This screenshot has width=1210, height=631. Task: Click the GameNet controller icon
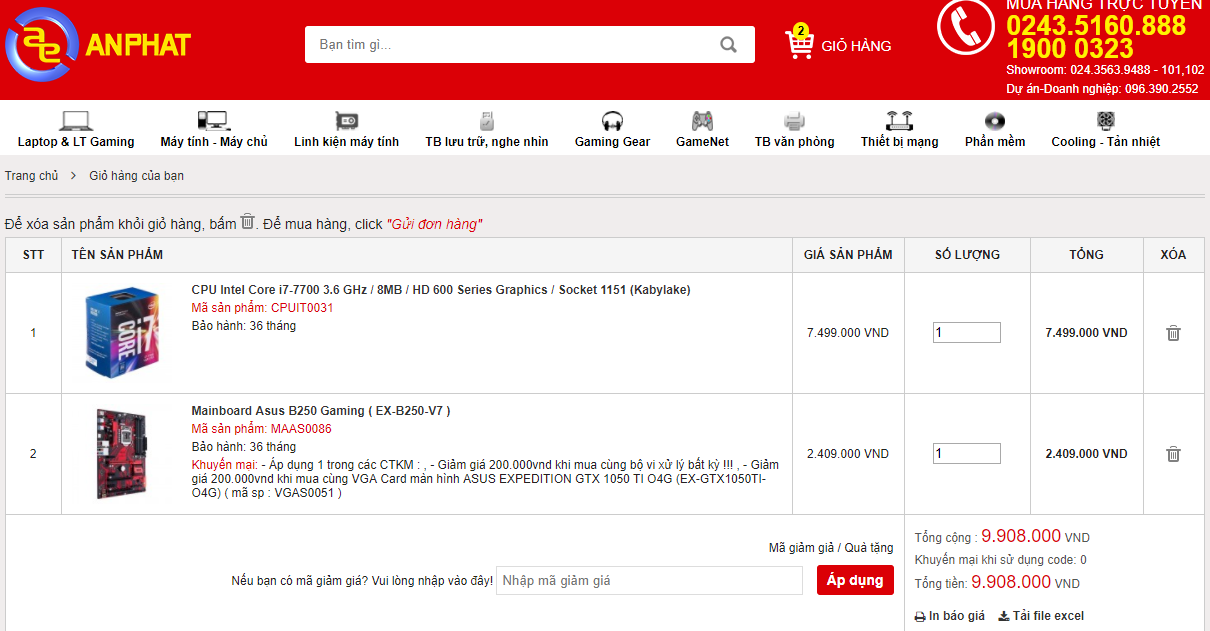tap(703, 121)
